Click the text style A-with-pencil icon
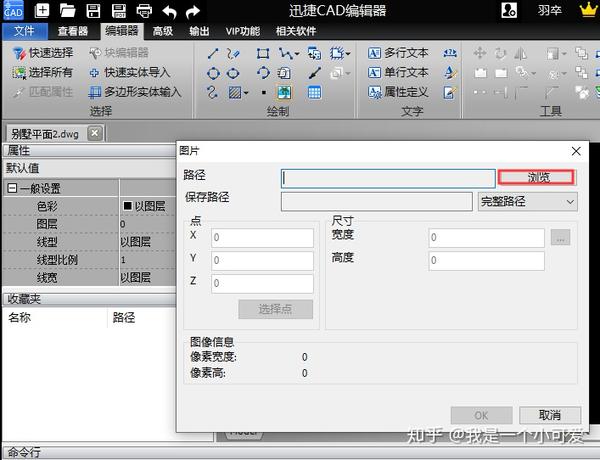 [x=450, y=72]
